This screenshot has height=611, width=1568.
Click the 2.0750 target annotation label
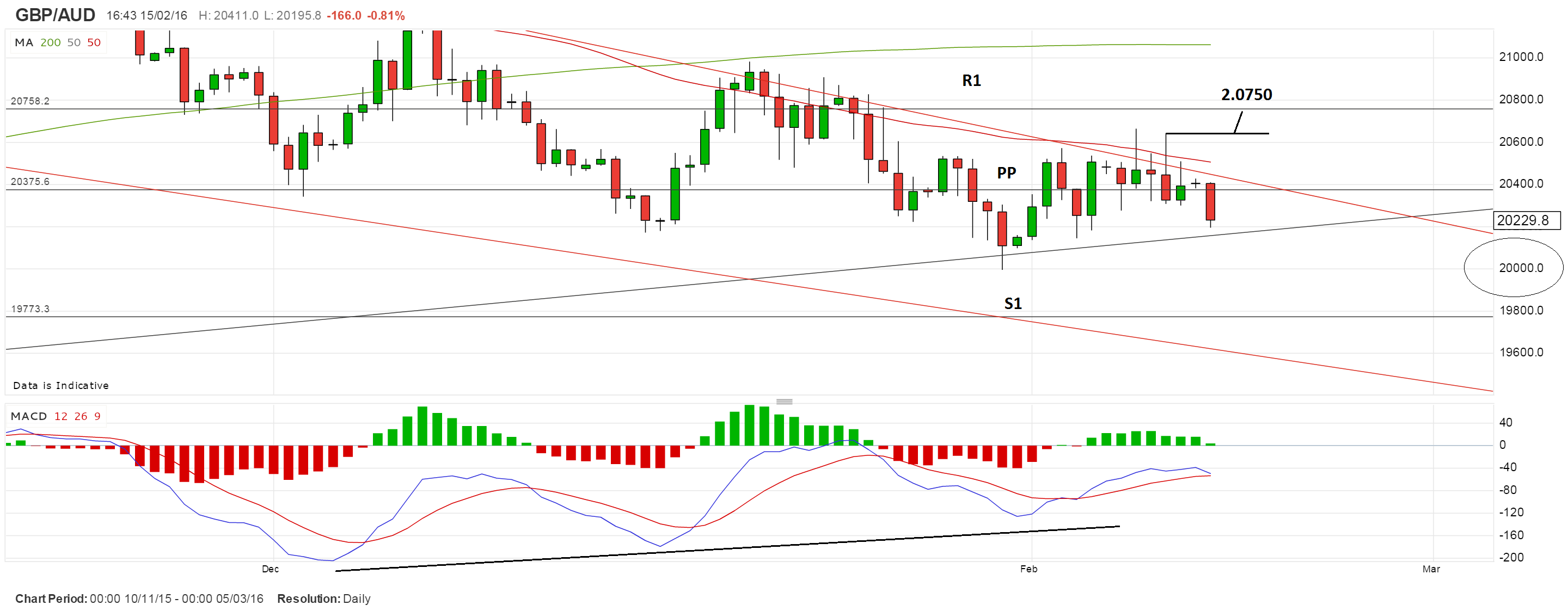coord(1246,94)
